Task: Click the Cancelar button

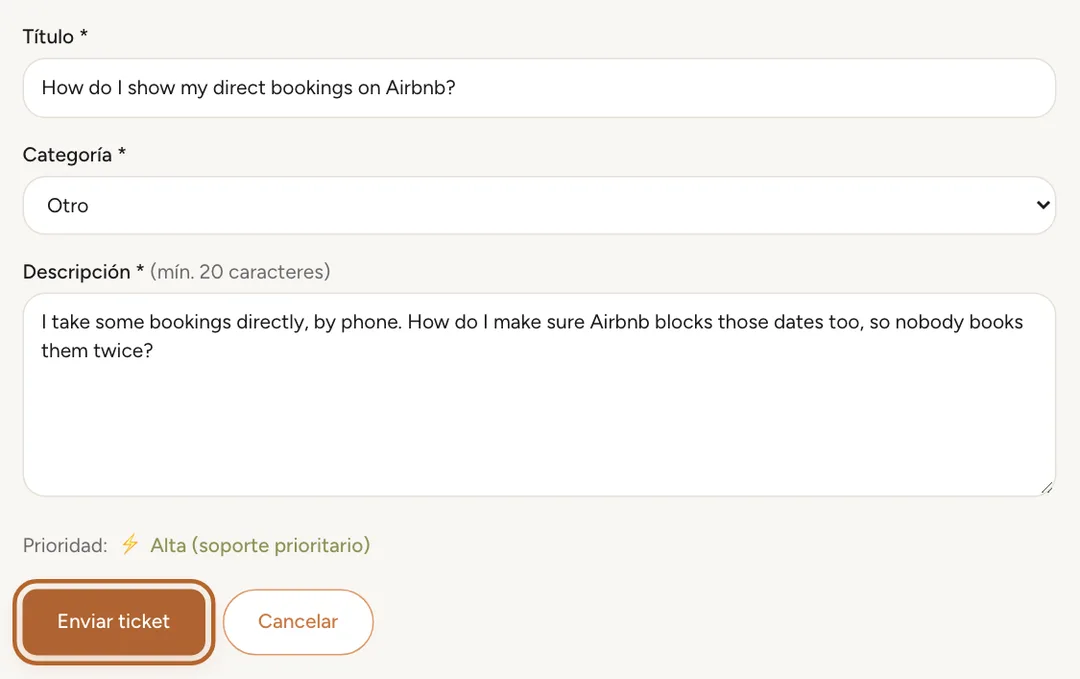Action: click(298, 622)
